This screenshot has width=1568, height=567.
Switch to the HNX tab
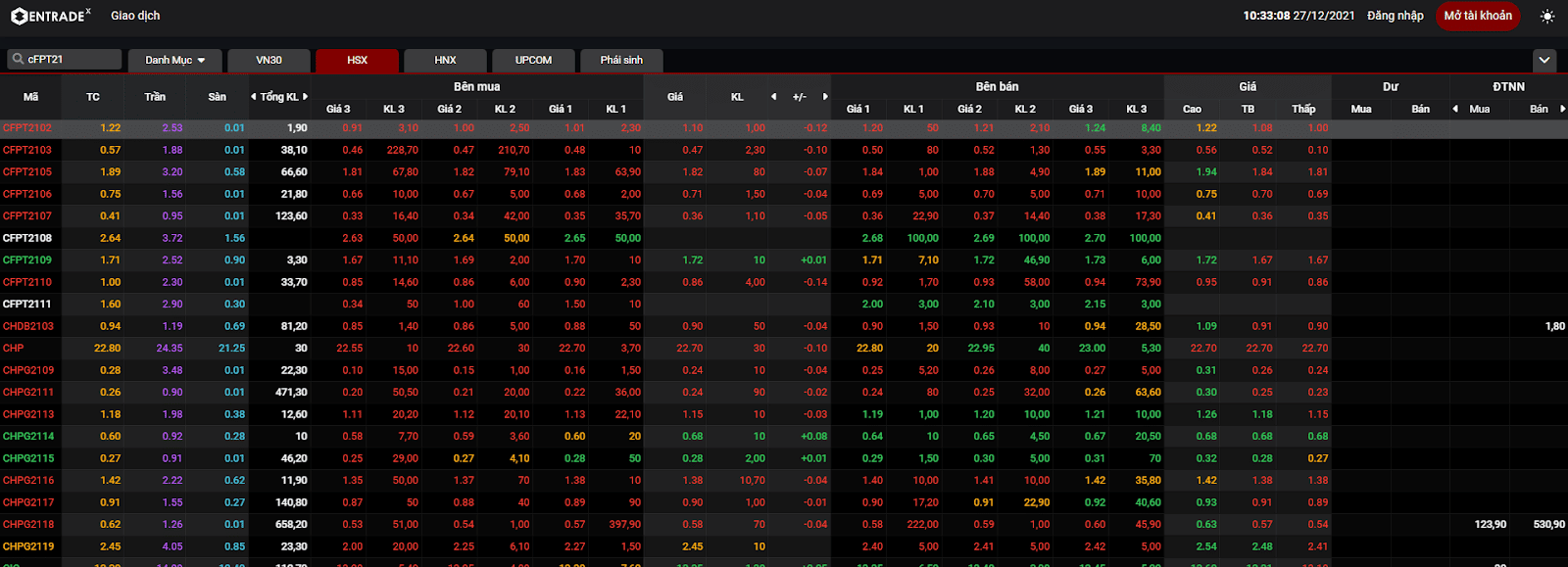445,60
